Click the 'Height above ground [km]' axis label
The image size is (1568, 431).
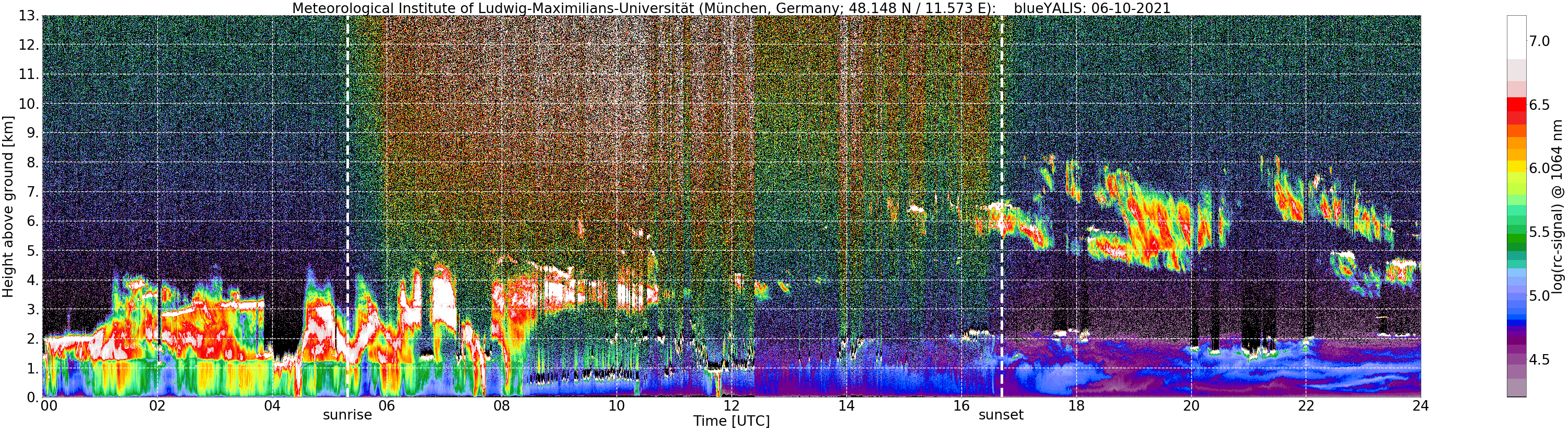tap(8, 206)
